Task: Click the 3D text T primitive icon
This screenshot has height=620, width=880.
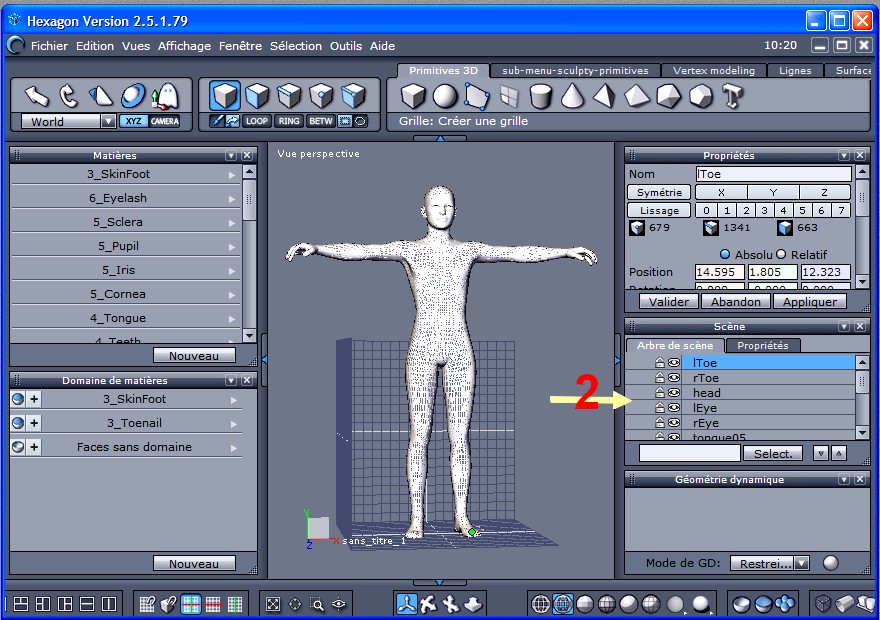Action: pos(732,96)
